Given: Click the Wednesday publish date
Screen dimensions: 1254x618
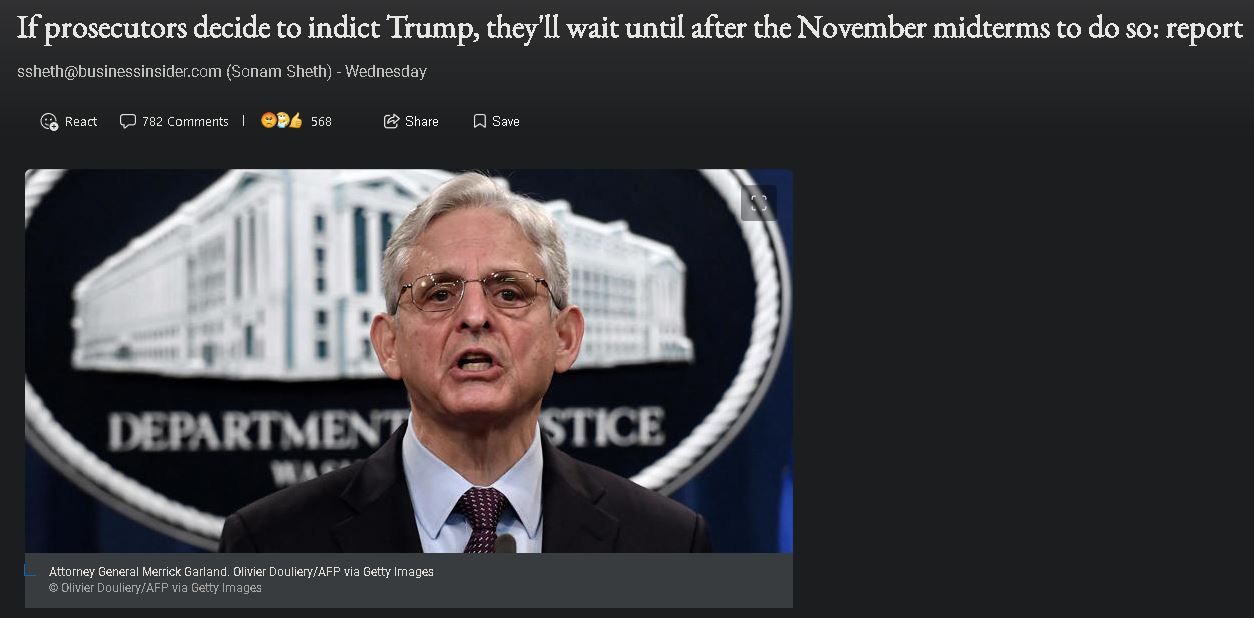Looking at the screenshot, I should click(x=385, y=72).
